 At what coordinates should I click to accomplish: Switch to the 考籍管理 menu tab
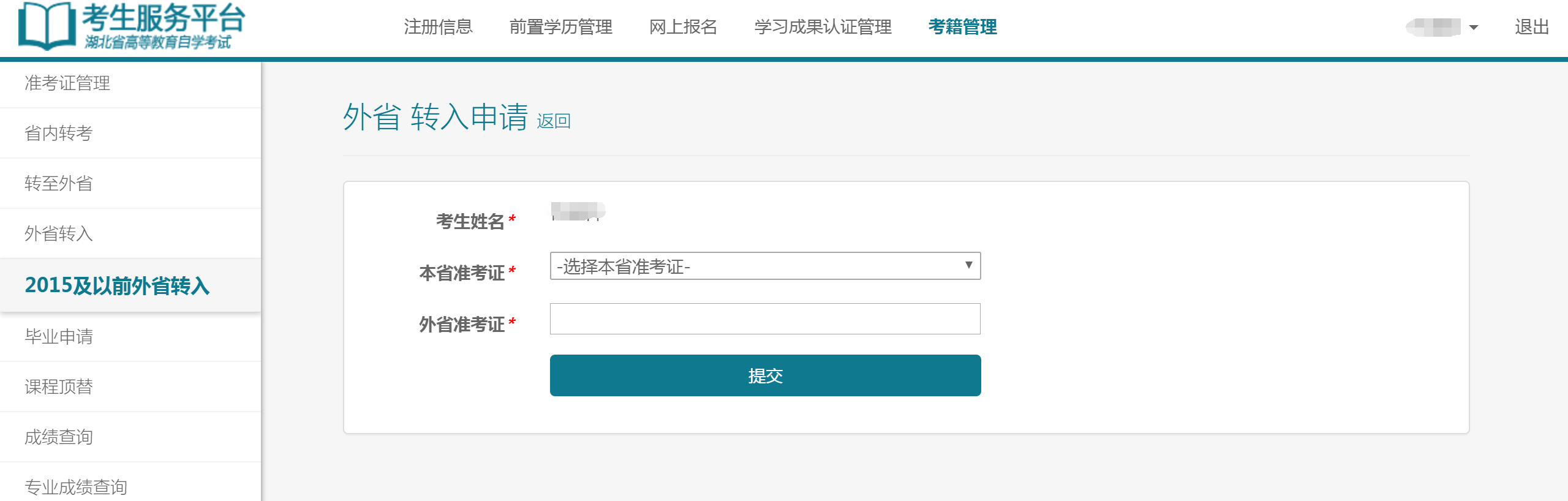point(962,28)
